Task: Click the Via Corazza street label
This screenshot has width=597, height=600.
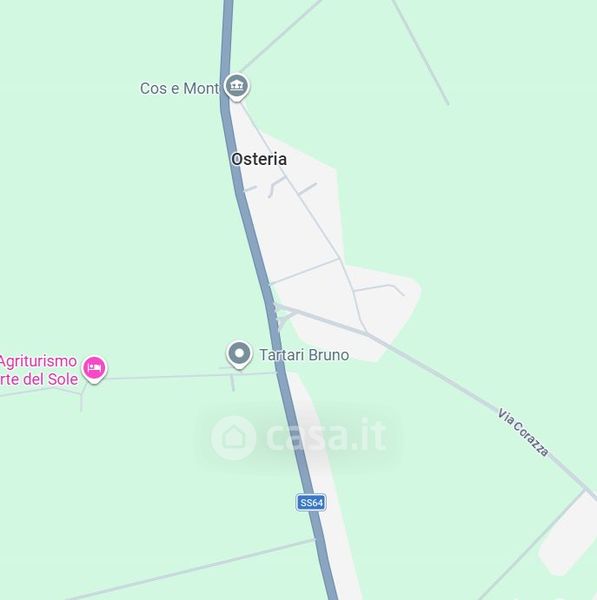Action: (523, 432)
